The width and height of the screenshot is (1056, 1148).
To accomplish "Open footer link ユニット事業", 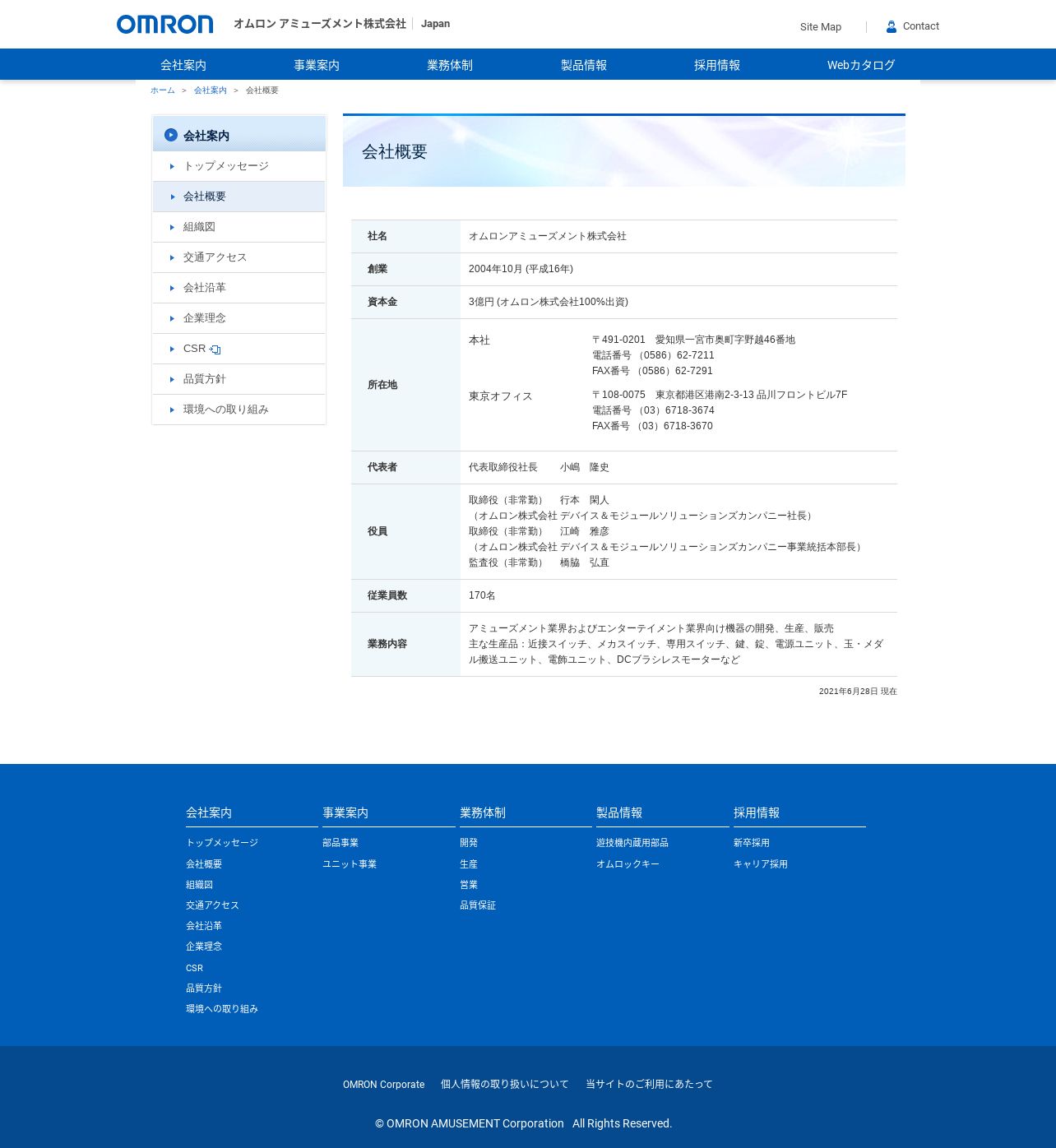I will coord(350,864).
